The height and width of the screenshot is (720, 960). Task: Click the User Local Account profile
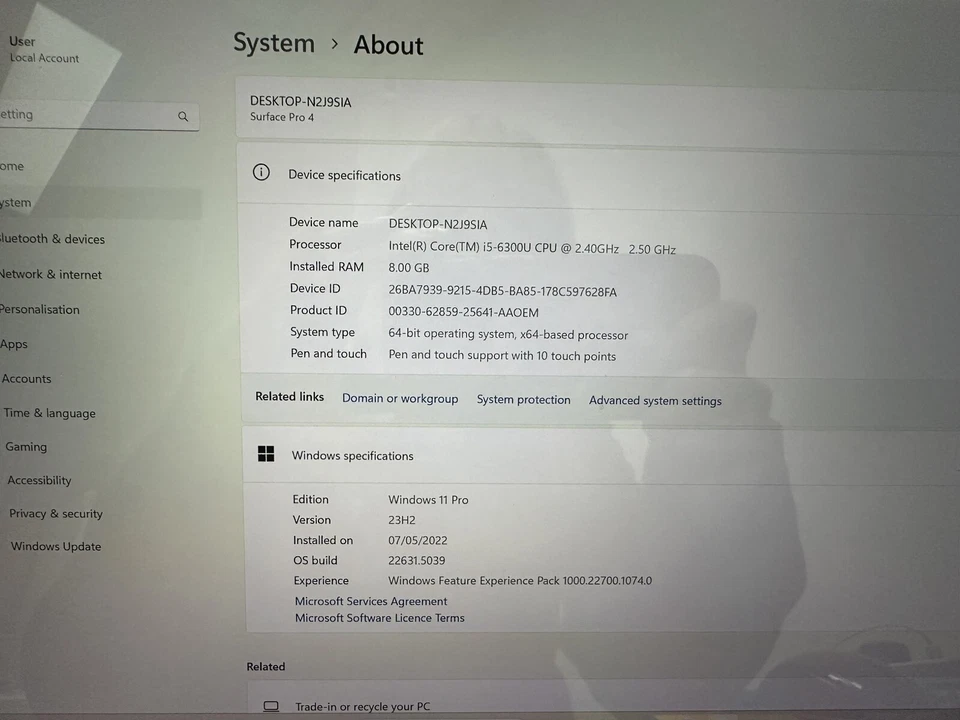(44, 48)
